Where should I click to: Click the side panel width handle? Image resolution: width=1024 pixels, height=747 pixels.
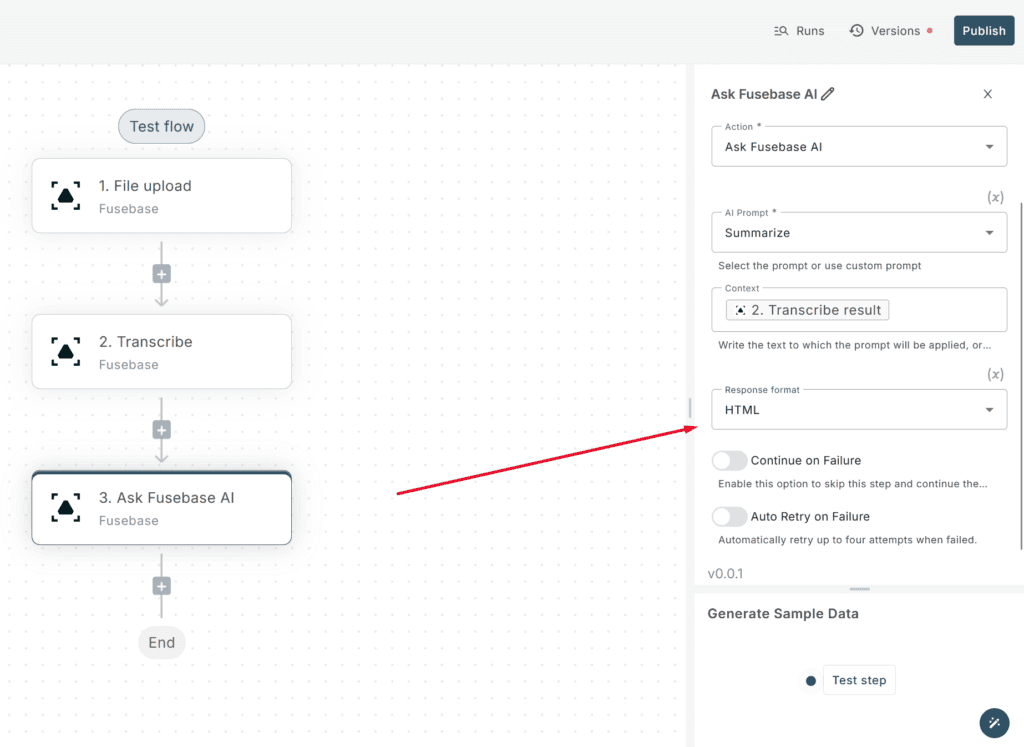(x=690, y=408)
